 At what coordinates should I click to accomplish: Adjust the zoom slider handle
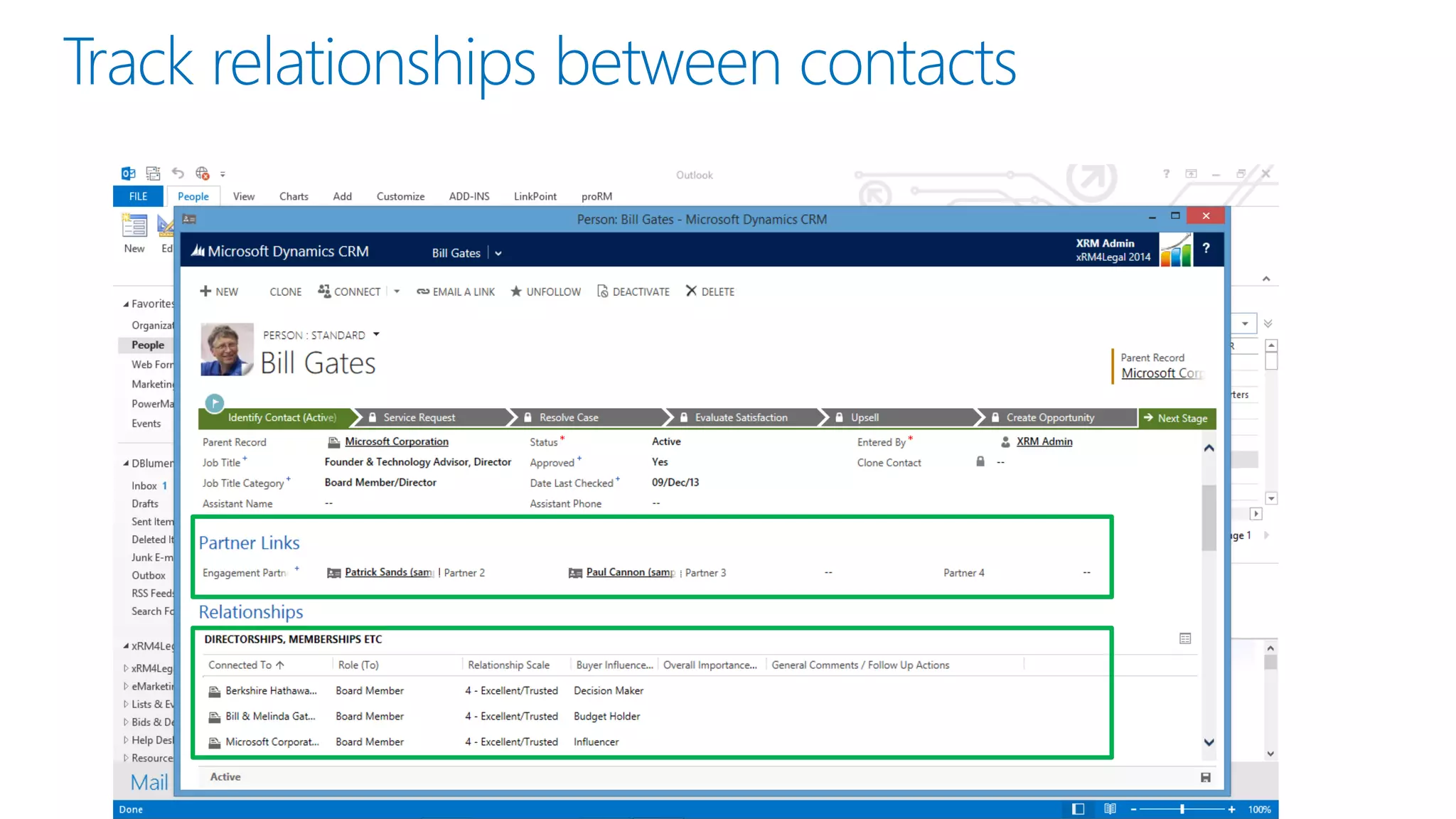point(1182,809)
